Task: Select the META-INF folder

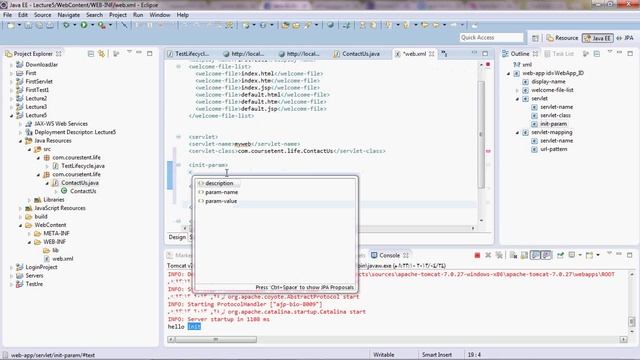Action: 56,233
